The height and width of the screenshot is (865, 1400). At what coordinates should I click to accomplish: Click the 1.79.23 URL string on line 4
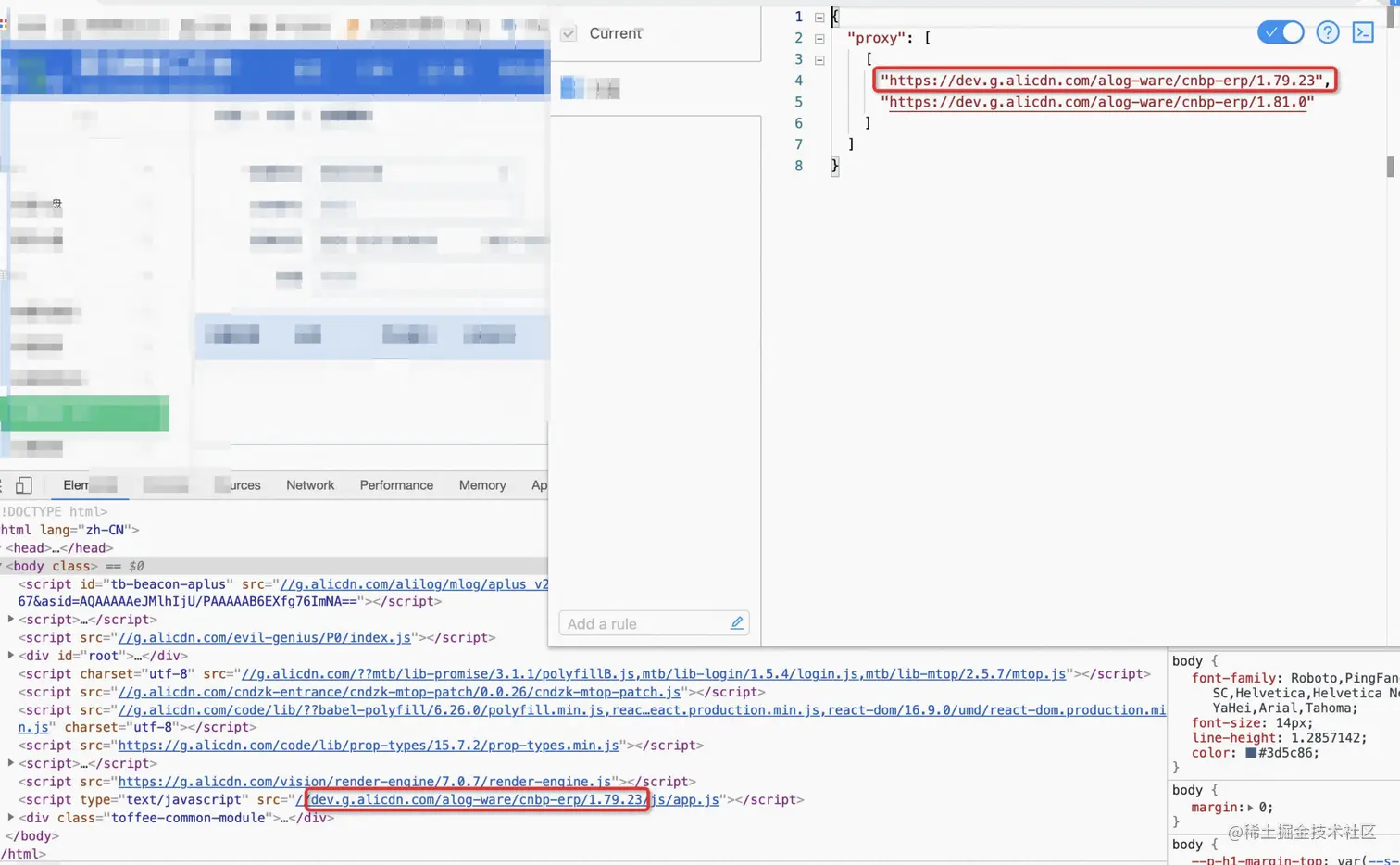[x=1102, y=81]
